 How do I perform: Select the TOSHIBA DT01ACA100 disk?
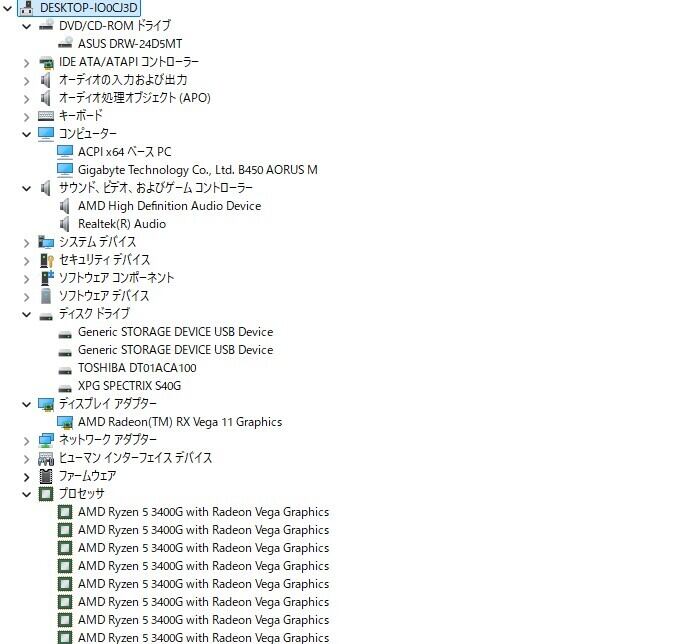tap(137, 368)
